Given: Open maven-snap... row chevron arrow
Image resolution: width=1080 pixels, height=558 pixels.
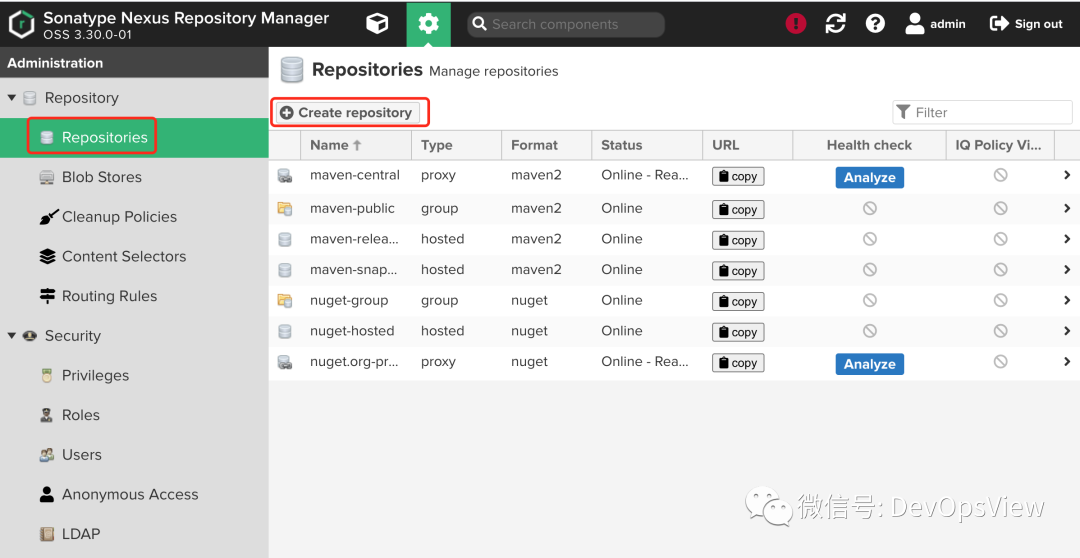Looking at the screenshot, I should click(1067, 269).
